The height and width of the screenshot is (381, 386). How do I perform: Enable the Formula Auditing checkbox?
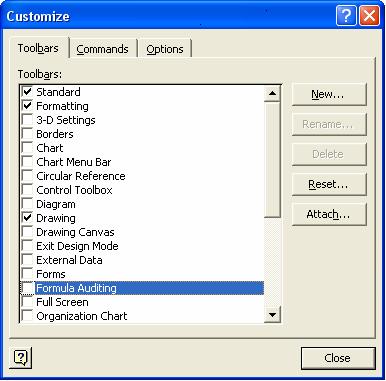(x=27, y=288)
